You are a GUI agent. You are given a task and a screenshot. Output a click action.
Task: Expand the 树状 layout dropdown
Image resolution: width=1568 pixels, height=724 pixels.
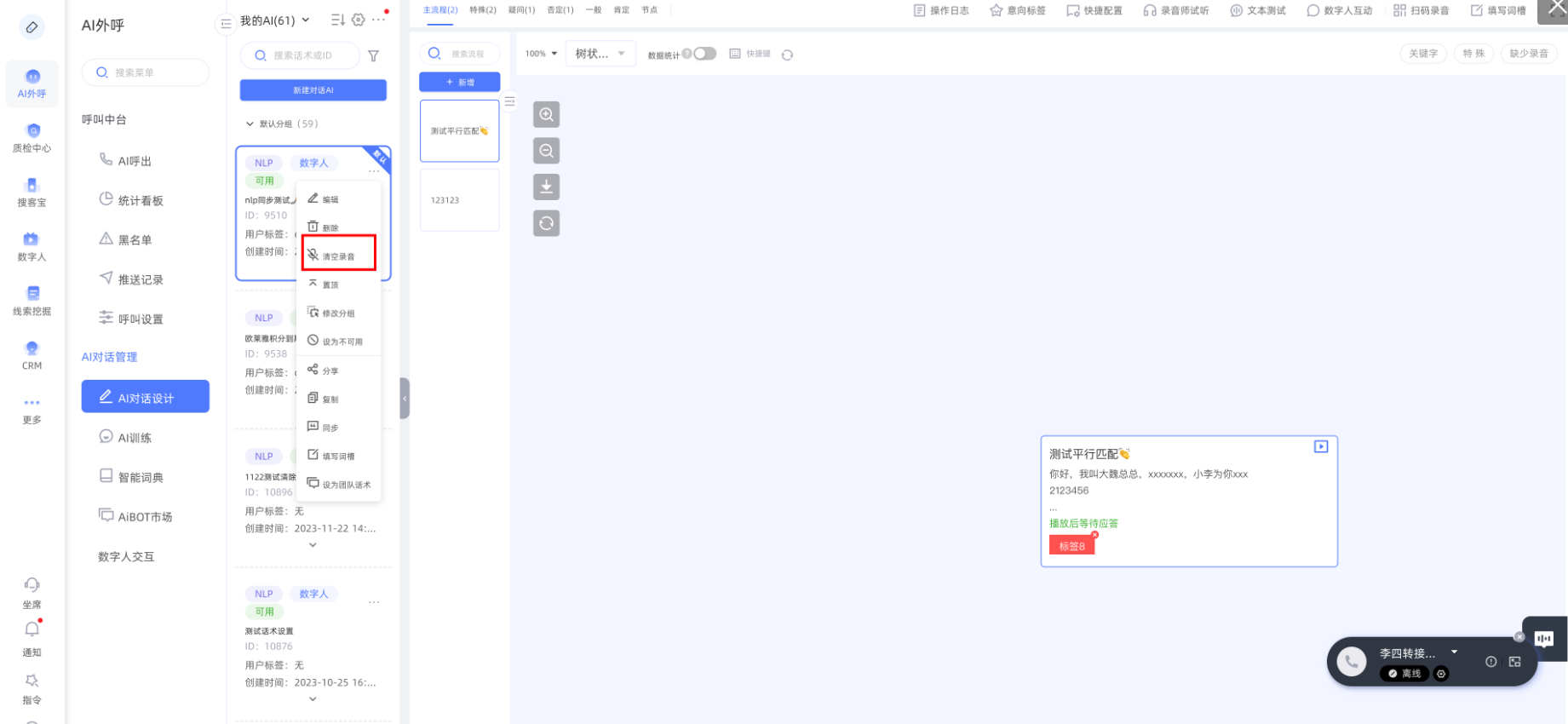[x=600, y=54]
